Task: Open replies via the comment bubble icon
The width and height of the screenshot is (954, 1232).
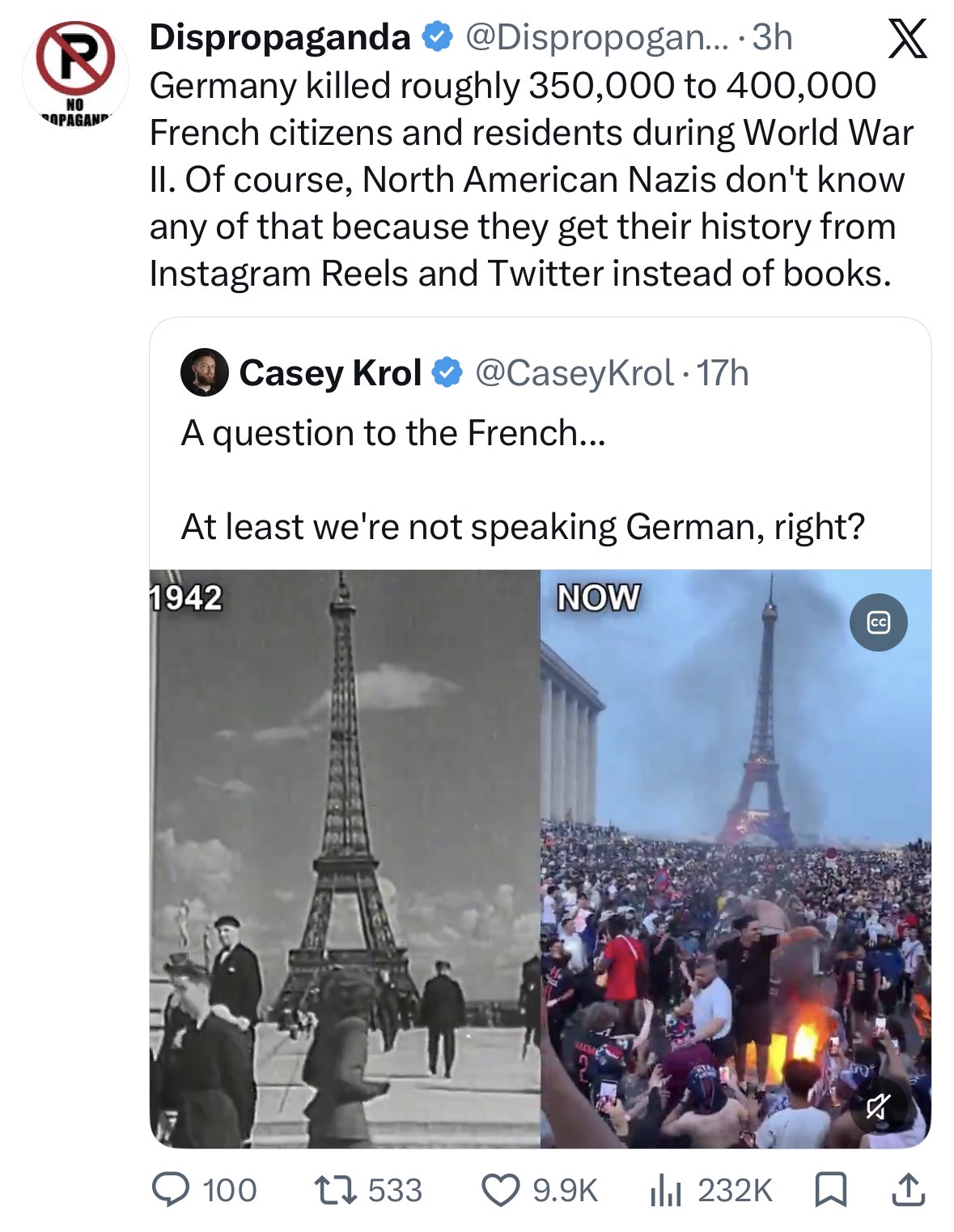Action: pyautogui.click(x=171, y=1190)
